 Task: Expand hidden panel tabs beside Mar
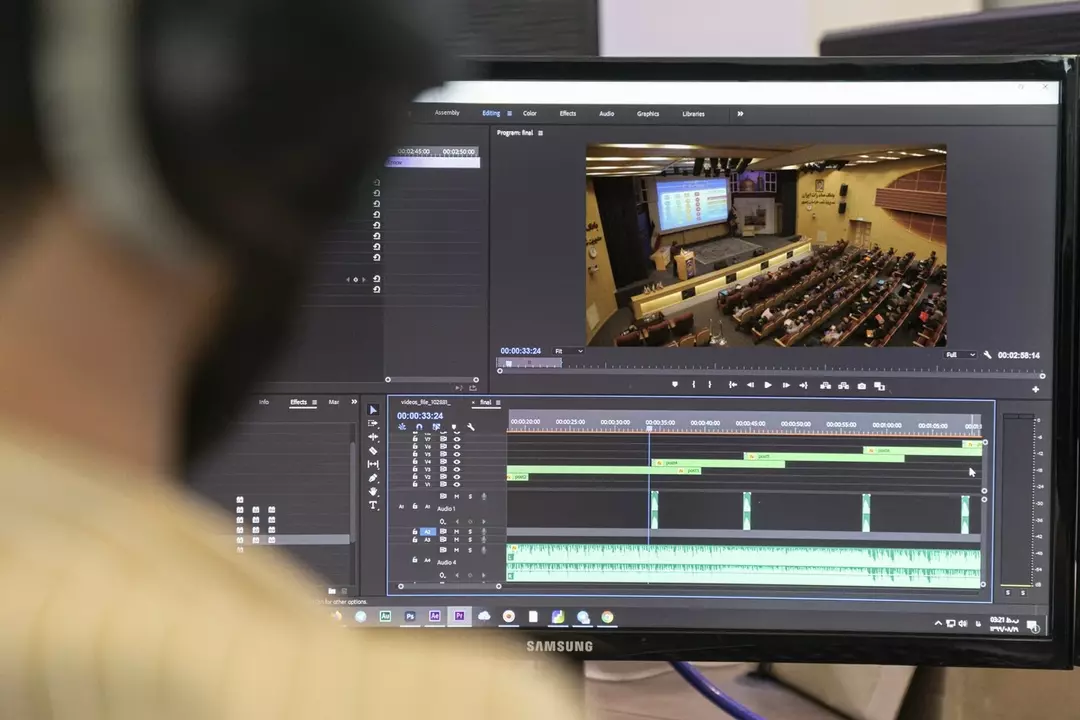coord(354,402)
